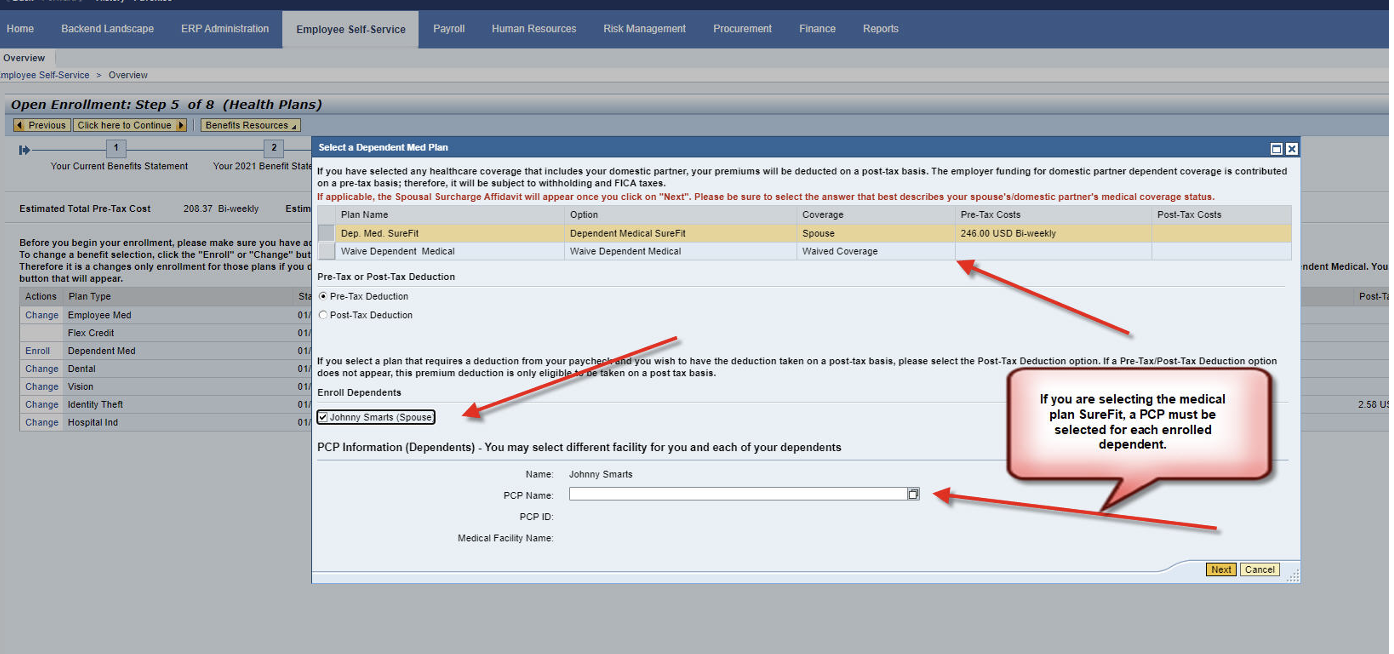This screenshot has height=654, width=1394.
Task: Close the Select a Dependent Med Plan dialog
Action: (x=1291, y=149)
